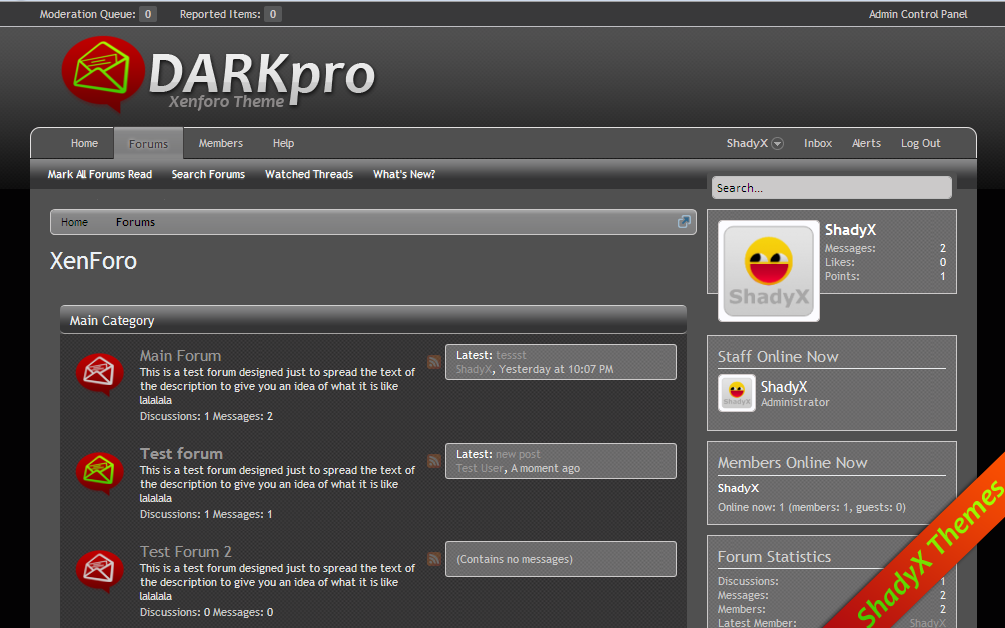The width and height of the screenshot is (1005, 628).
Task: Open the Help tab
Action: point(283,144)
